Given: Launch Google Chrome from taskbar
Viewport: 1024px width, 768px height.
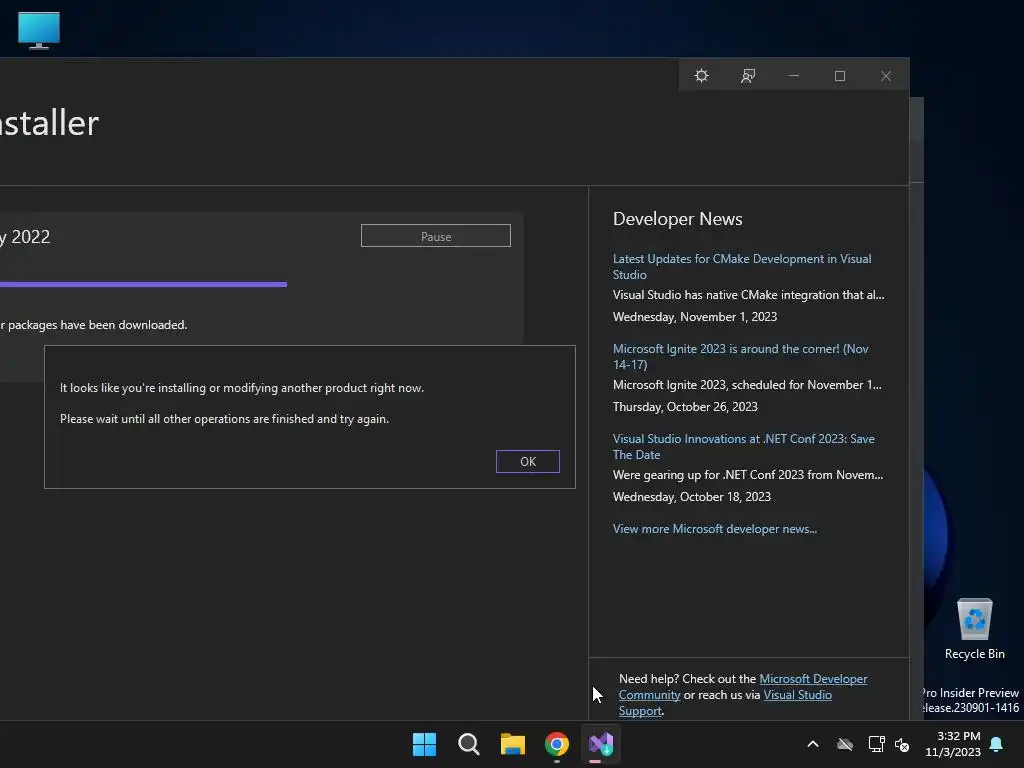Looking at the screenshot, I should [x=557, y=744].
